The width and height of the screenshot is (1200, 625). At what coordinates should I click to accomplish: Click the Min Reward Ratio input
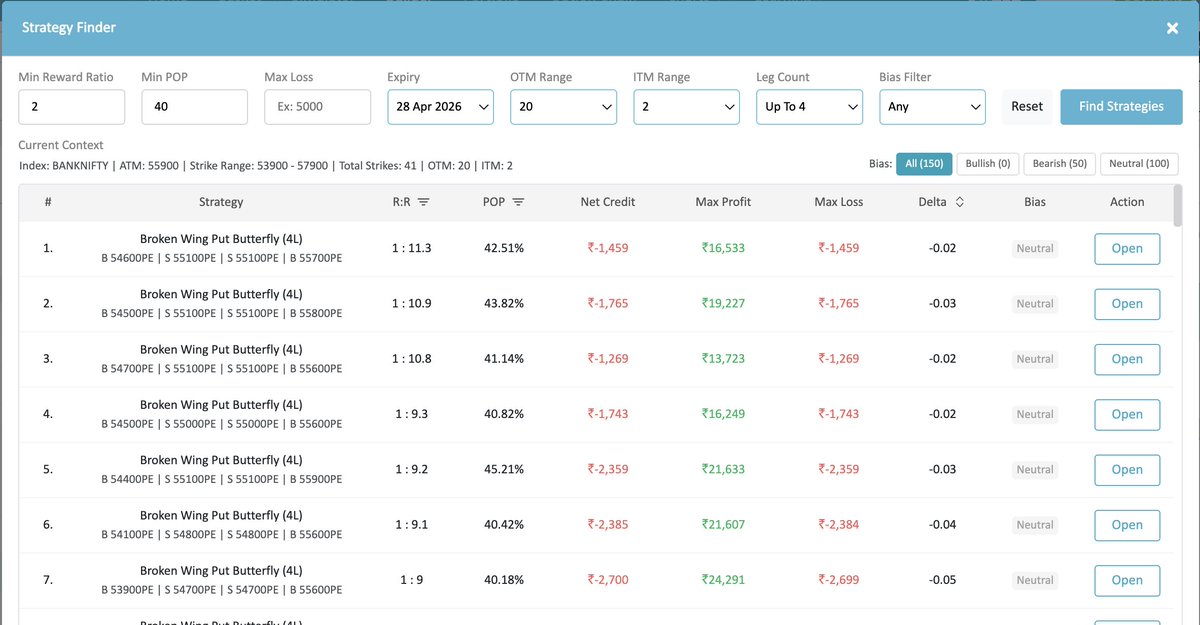click(71, 107)
